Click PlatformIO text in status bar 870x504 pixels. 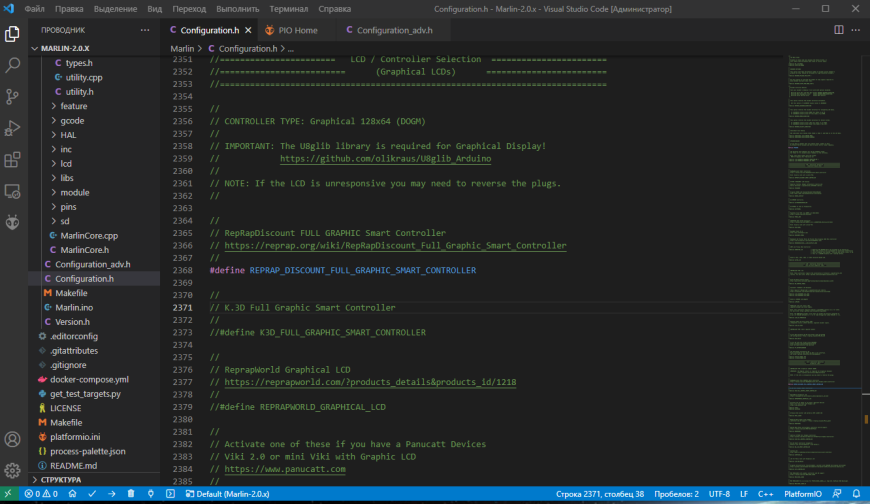(802, 493)
